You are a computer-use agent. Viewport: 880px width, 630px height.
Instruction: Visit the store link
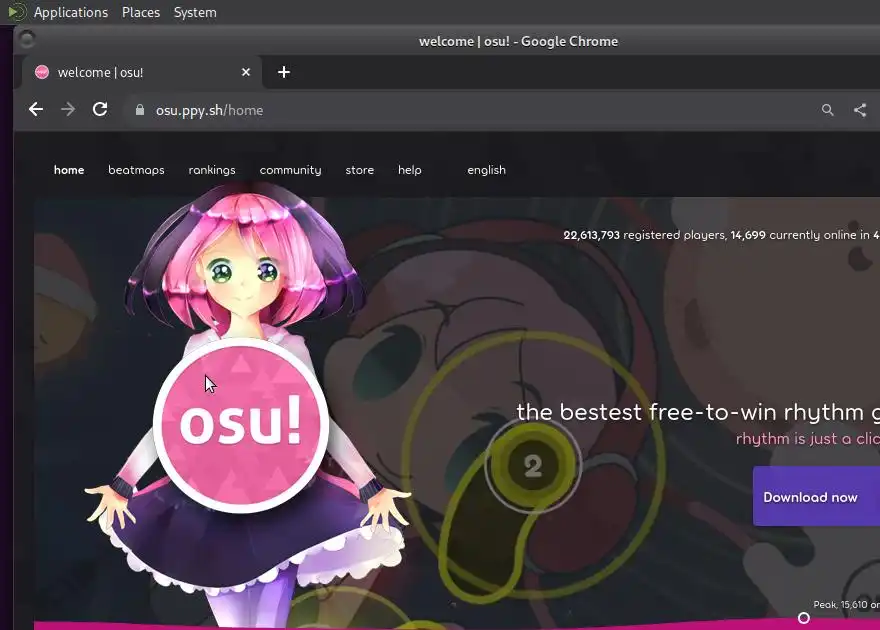[360, 170]
